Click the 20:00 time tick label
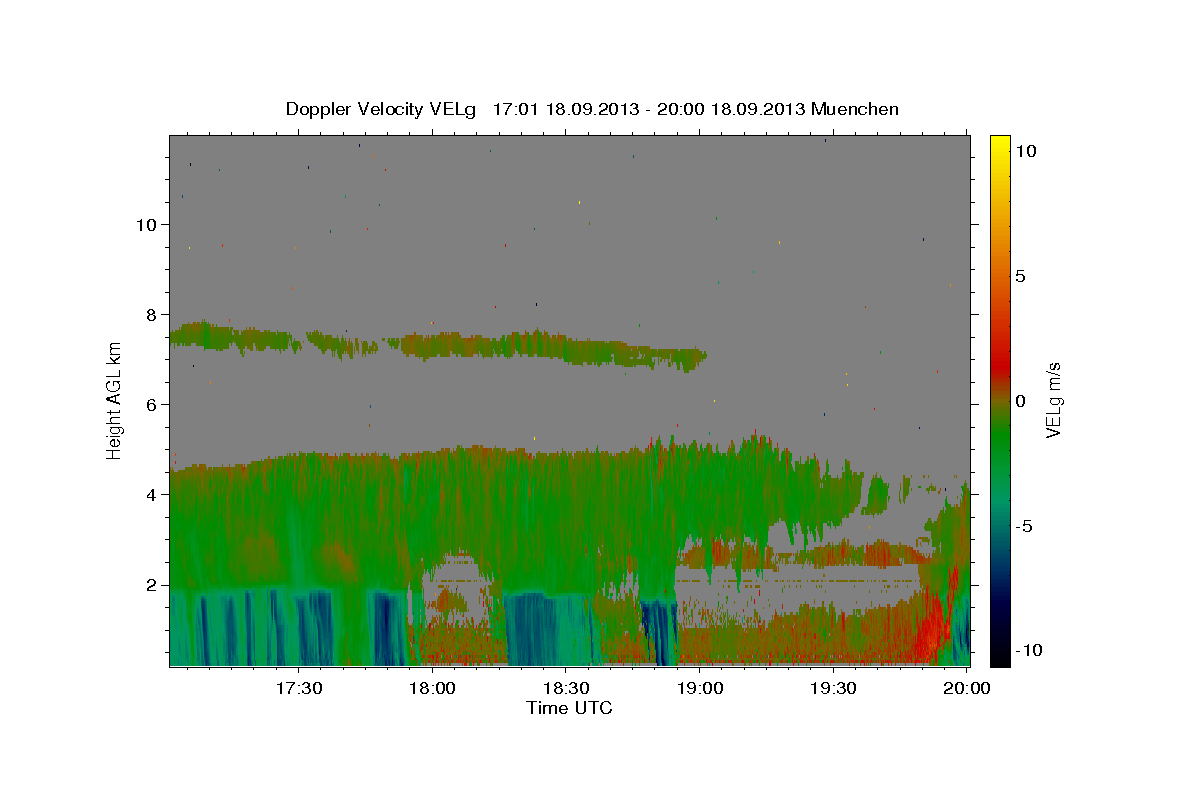 point(967,688)
